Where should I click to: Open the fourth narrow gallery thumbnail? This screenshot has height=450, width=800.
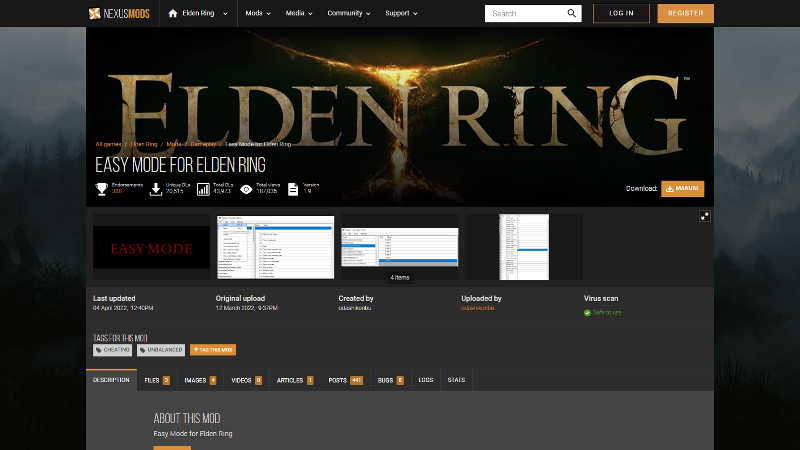[524, 247]
